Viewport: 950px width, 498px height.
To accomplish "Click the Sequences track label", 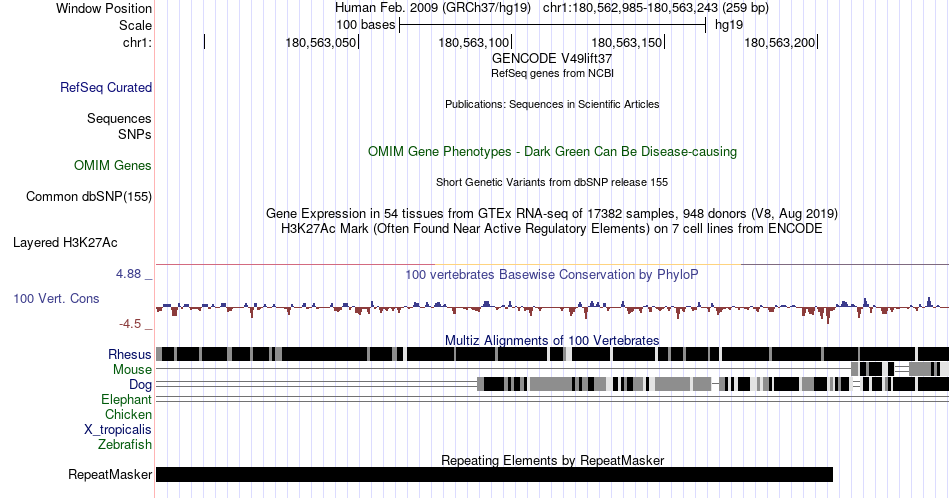I will click(119, 118).
